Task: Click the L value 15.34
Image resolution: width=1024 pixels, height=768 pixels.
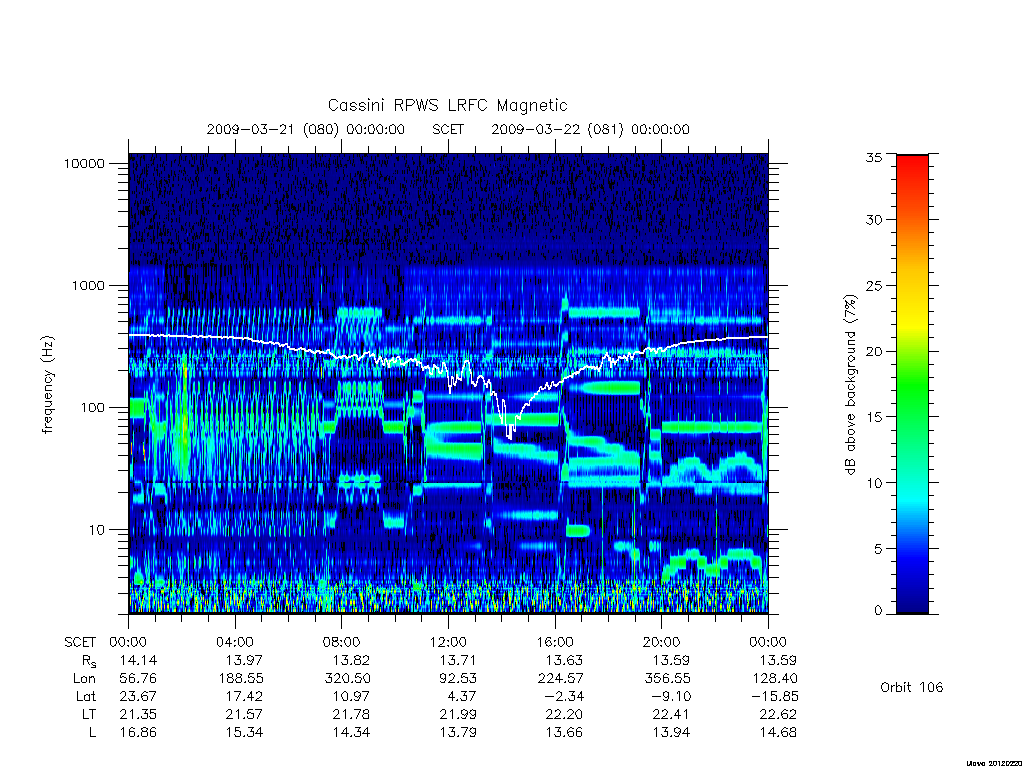Action: click(x=245, y=733)
